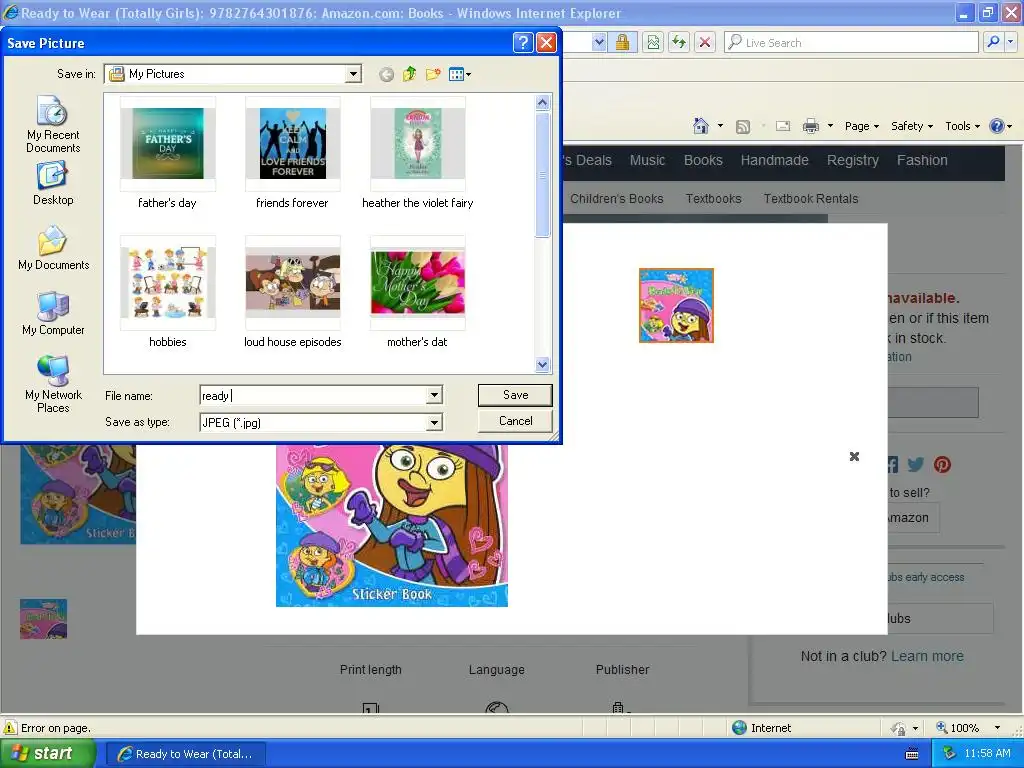Open the Textbooks subnav link
The height and width of the screenshot is (768, 1024).
(713, 199)
